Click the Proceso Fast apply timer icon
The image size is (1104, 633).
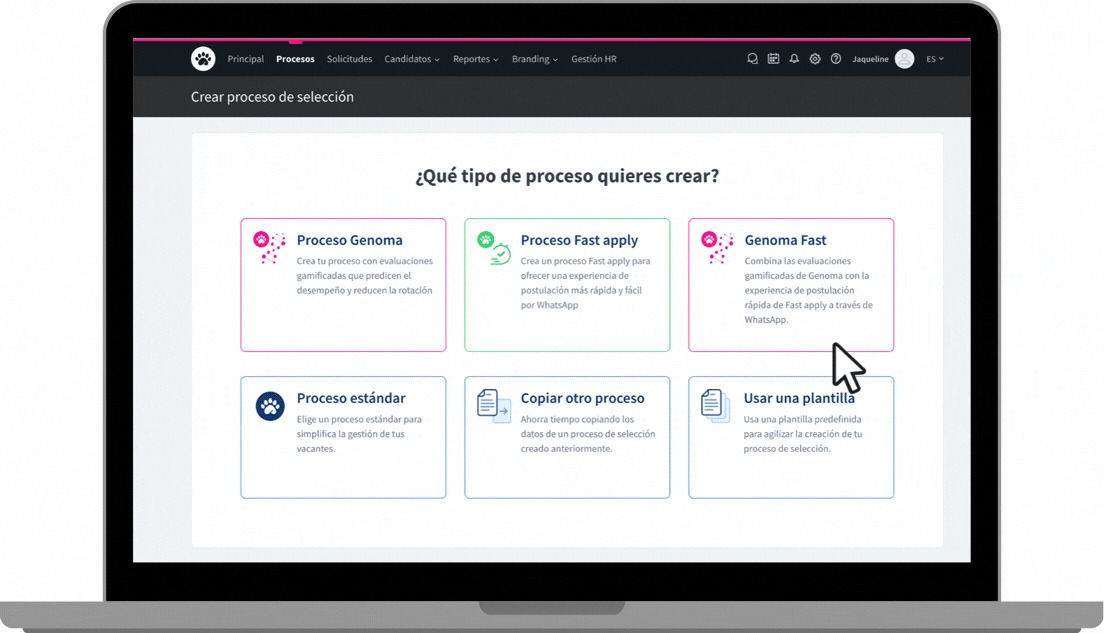pos(494,247)
